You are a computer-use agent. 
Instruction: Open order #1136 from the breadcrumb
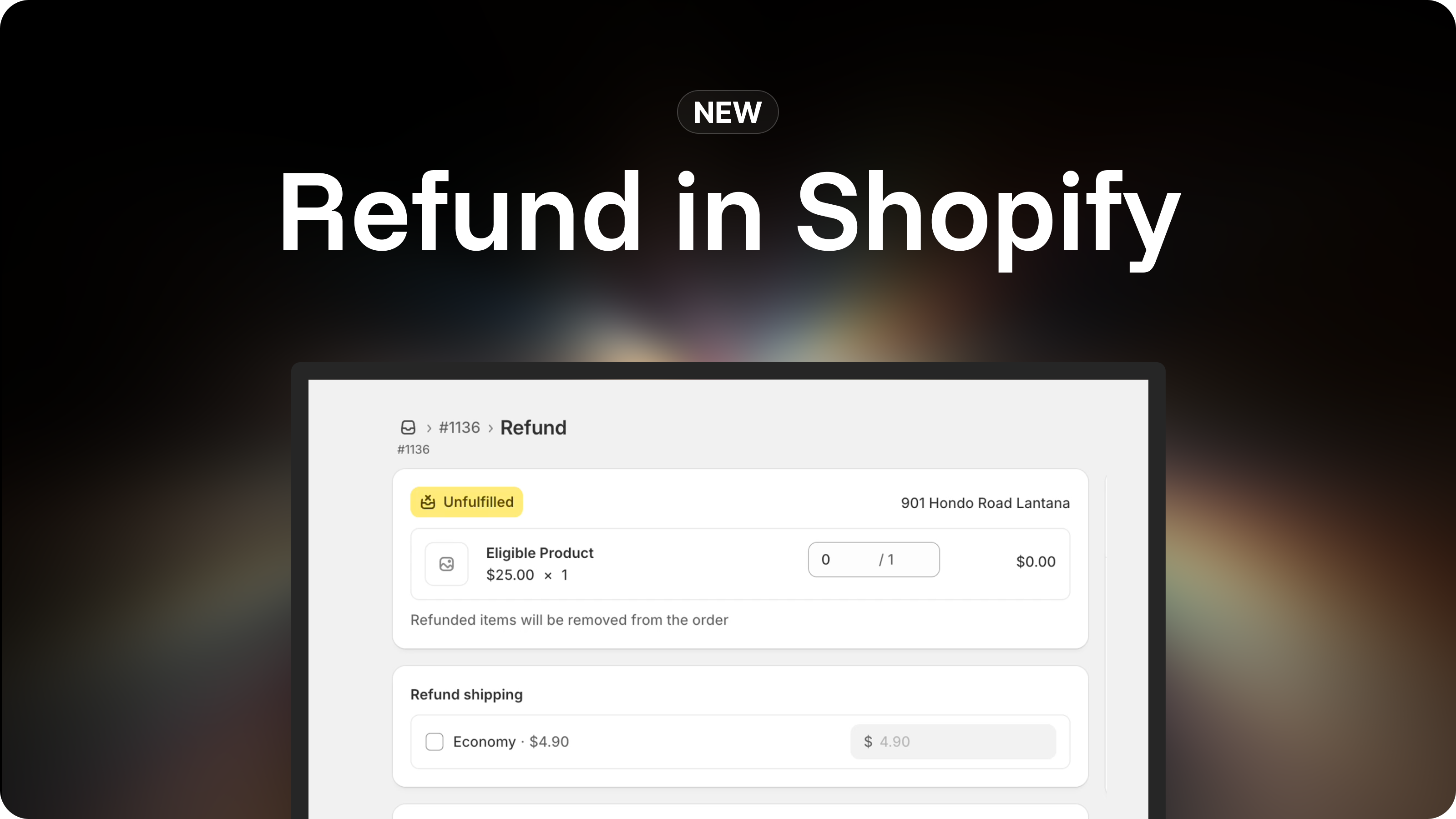click(459, 427)
